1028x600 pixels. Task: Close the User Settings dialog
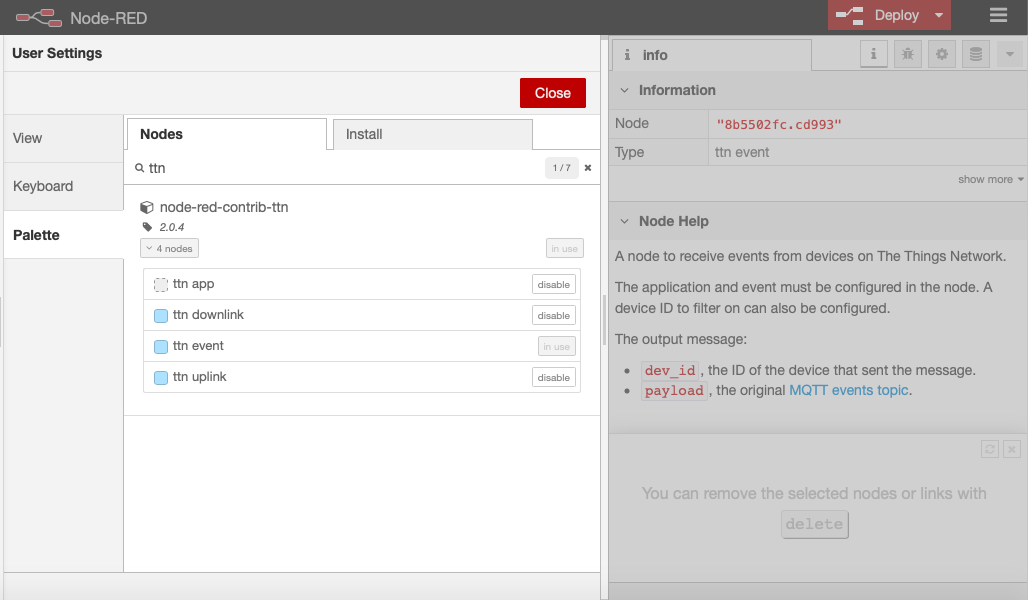[x=552, y=93]
